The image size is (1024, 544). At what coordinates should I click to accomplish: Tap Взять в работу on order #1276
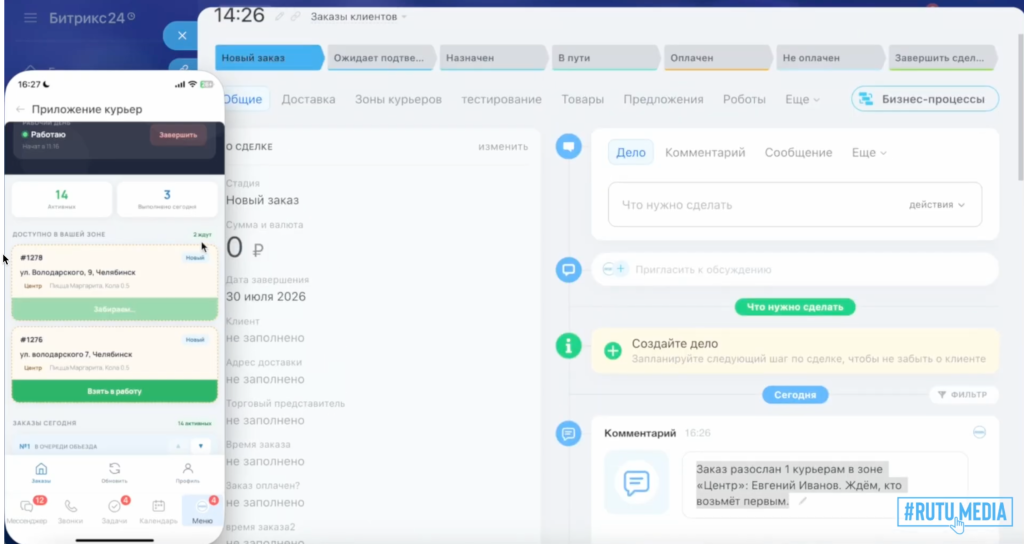114,391
